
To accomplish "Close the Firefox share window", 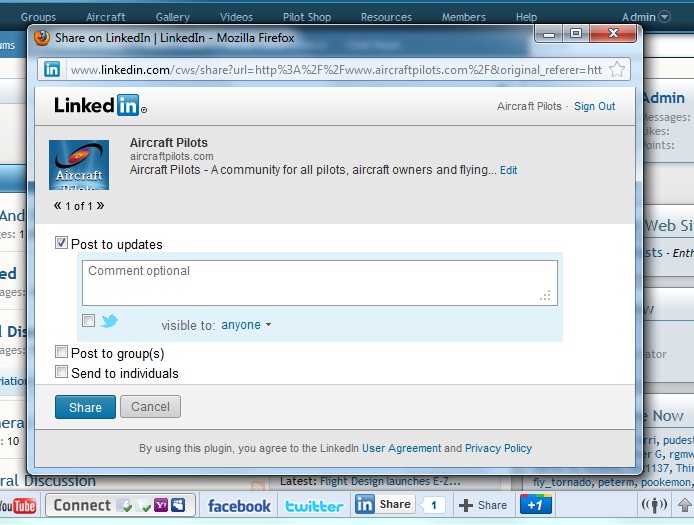I will tap(613, 34).
